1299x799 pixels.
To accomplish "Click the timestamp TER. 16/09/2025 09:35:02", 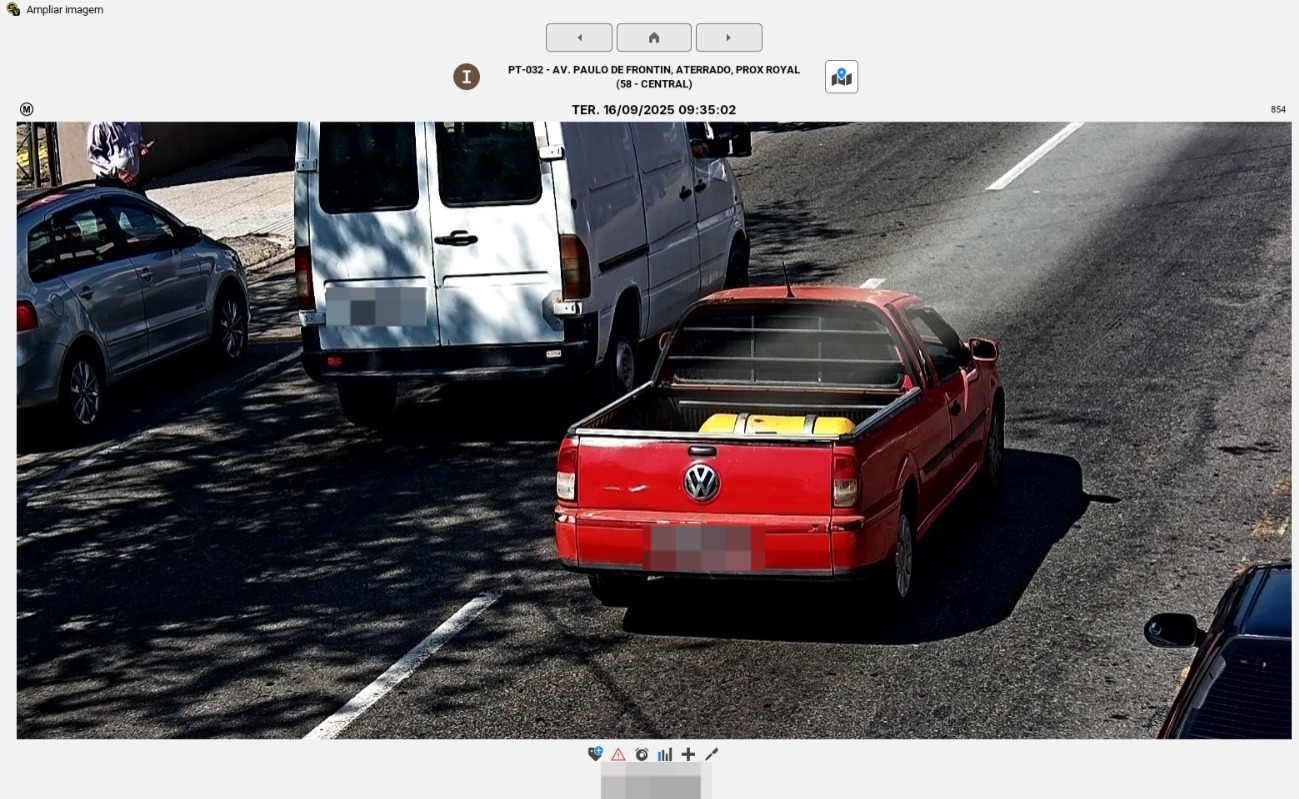I will tap(653, 110).
